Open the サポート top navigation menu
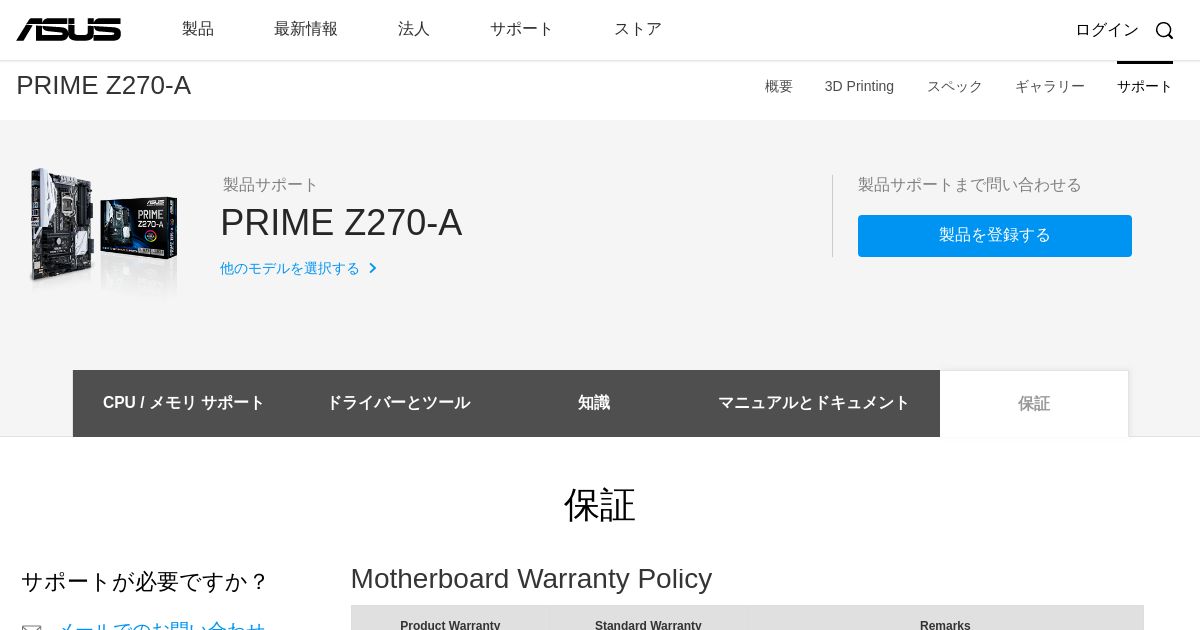The width and height of the screenshot is (1200, 630). point(522,29)
